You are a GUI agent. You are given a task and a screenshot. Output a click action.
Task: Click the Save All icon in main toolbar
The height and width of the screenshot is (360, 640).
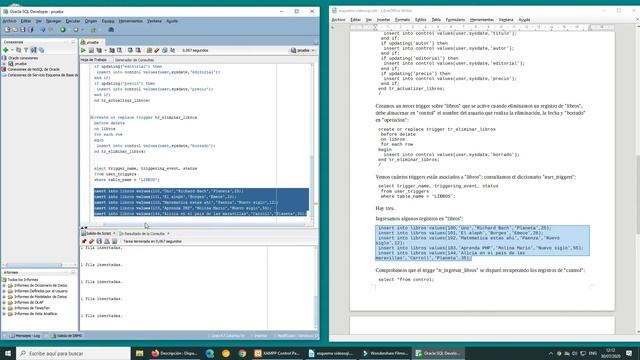31,30
